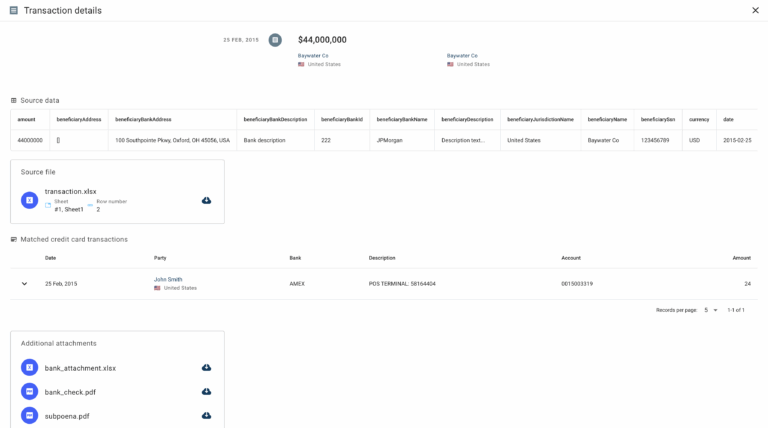768x428 pixels.
Task: Click the beneficiaryBankName column header
Action: 402,119
